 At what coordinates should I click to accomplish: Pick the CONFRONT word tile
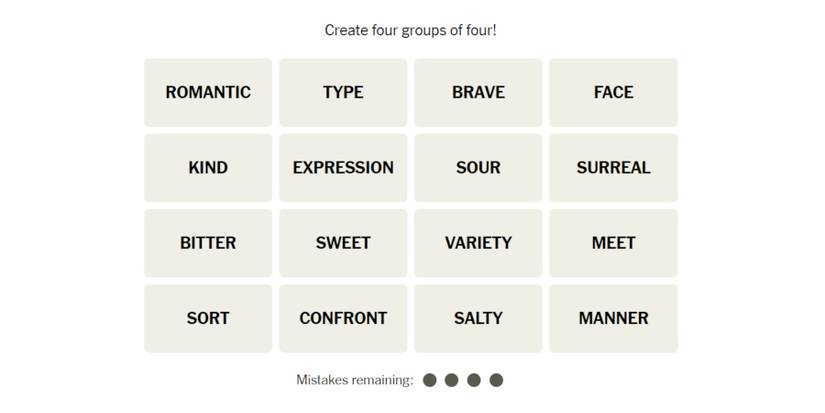[343, 318]
